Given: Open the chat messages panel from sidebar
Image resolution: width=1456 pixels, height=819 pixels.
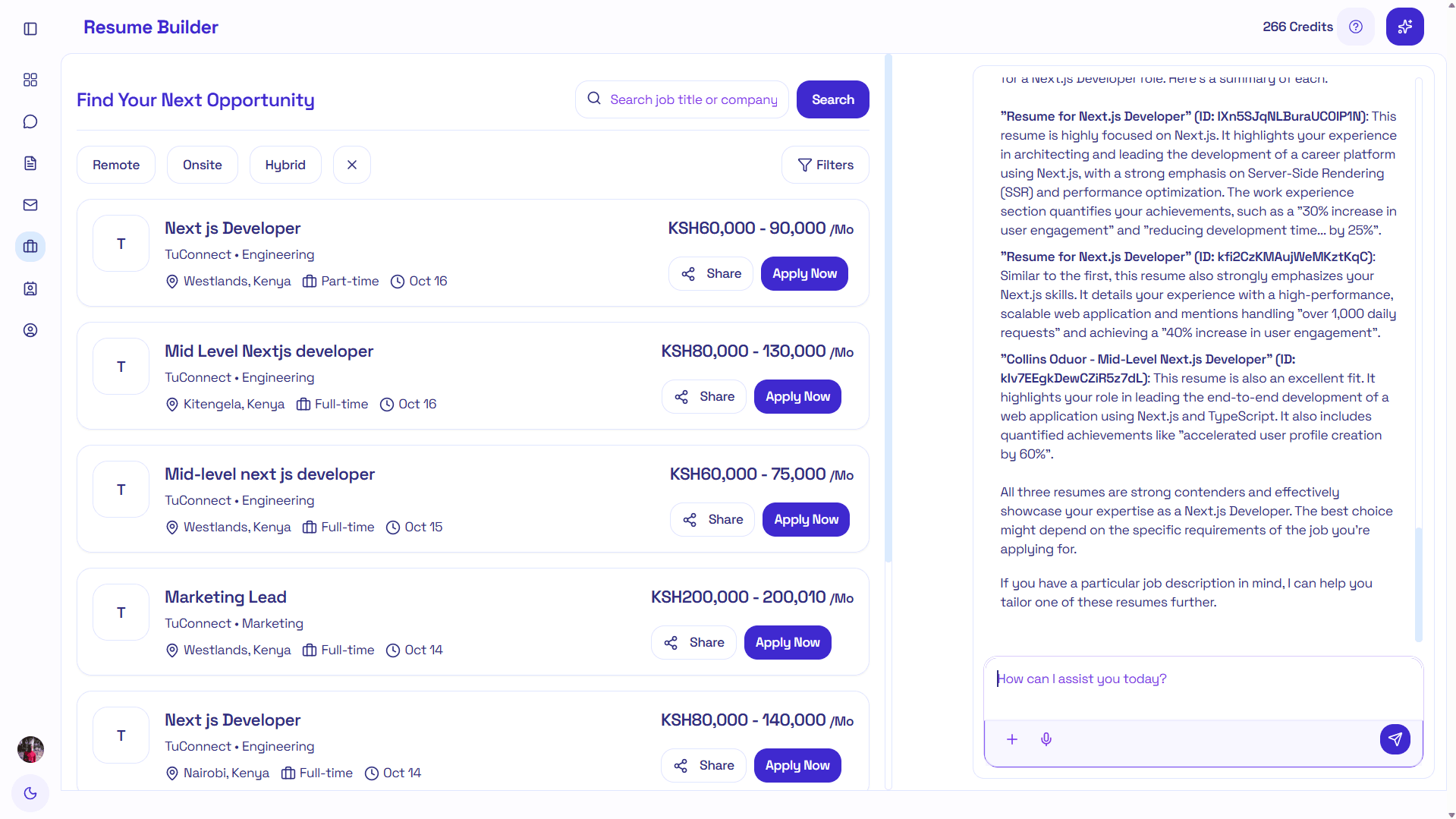Looking at the screenshot, I should (30, 121).
